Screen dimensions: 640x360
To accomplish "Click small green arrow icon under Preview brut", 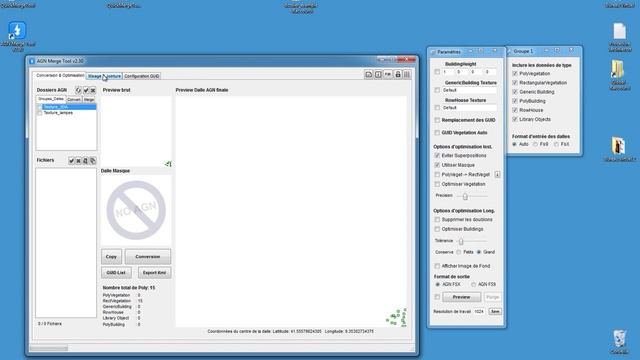I will 168,164.
